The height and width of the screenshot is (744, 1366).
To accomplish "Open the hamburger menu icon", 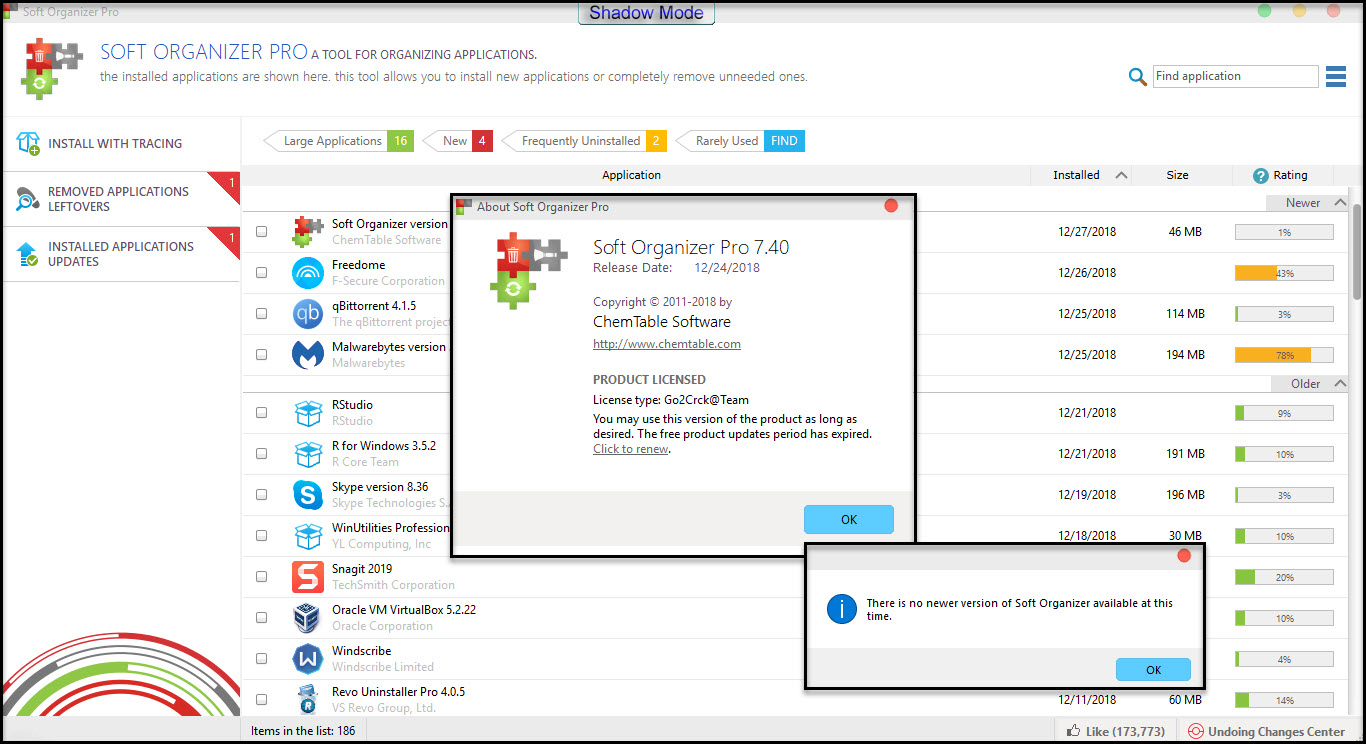I will pyautogui.click(x=1336, y=77).
